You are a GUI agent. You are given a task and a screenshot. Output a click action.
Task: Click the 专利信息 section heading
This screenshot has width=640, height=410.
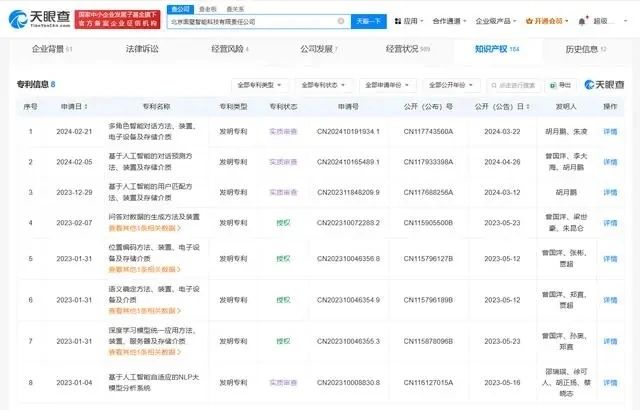(x=33, y=84)
